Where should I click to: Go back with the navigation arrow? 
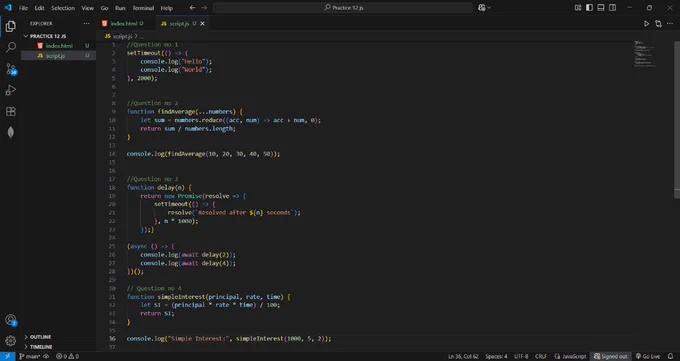[192, 8]
